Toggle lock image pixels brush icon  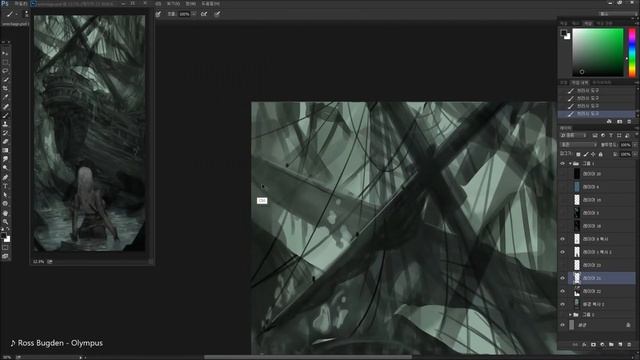click(586, 154)
